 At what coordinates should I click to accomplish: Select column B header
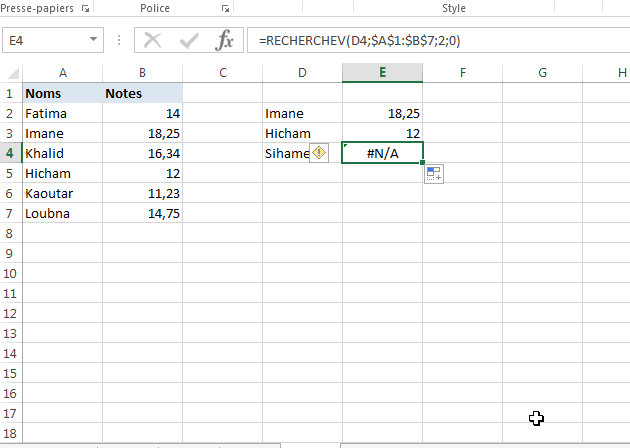pyautogui.click(x=143, y=73)
